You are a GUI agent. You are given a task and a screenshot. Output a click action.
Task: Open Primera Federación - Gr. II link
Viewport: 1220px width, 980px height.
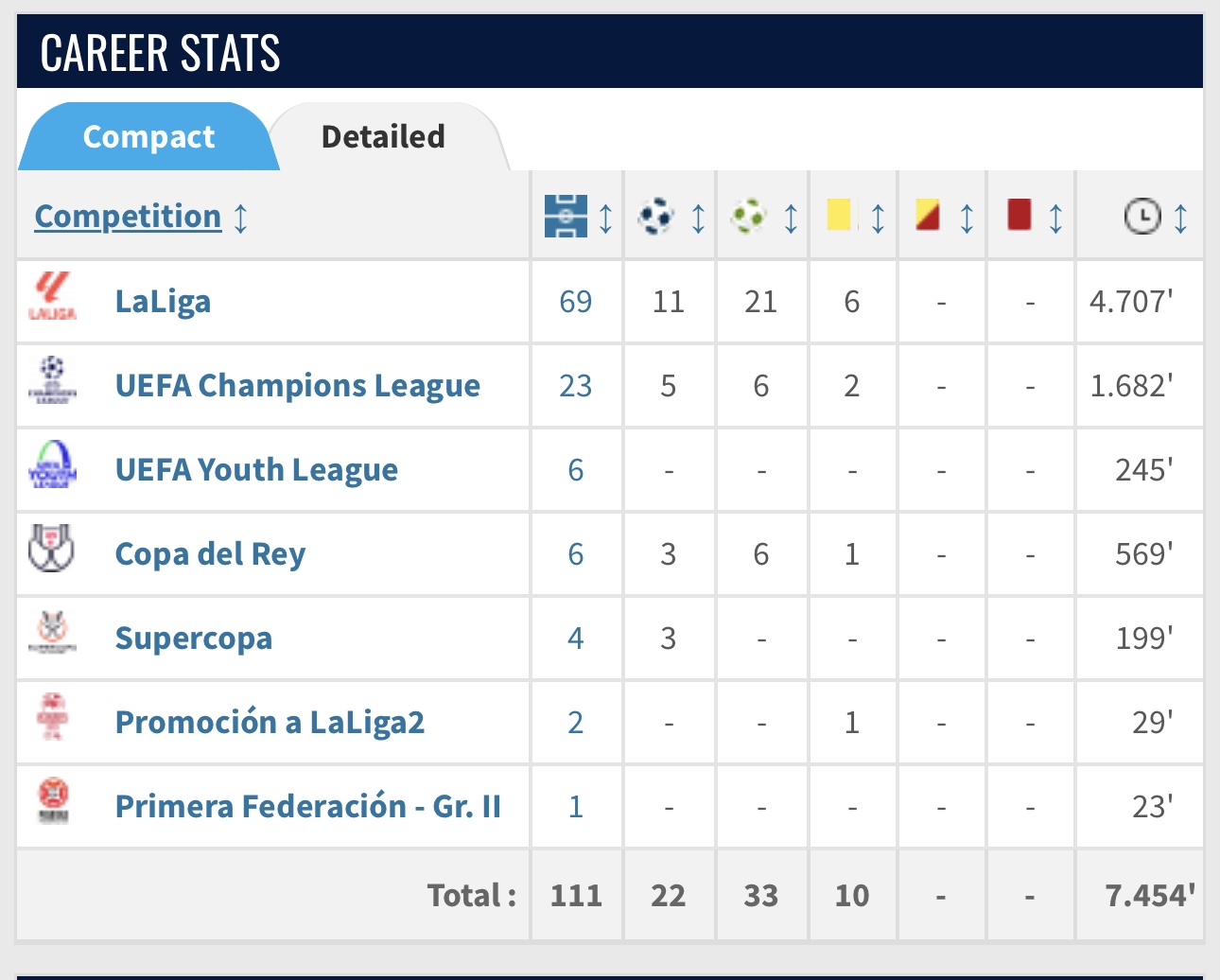click(x=307, y=807)
